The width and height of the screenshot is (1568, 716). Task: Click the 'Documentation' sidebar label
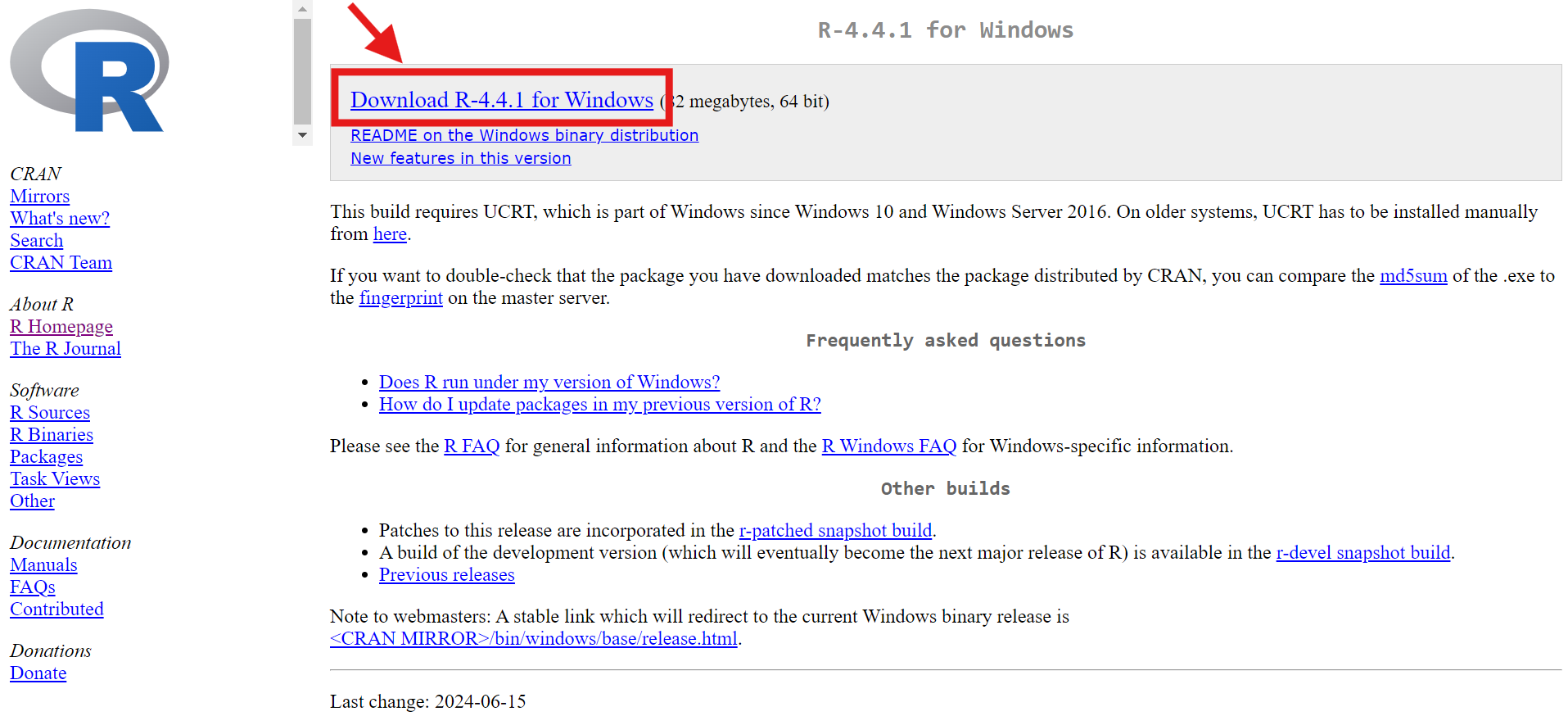tap(70, 543)
